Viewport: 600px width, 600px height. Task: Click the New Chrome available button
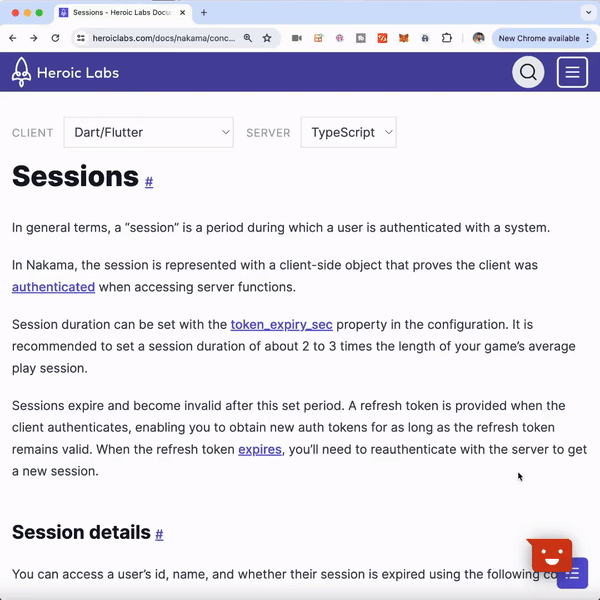(540, 38)
